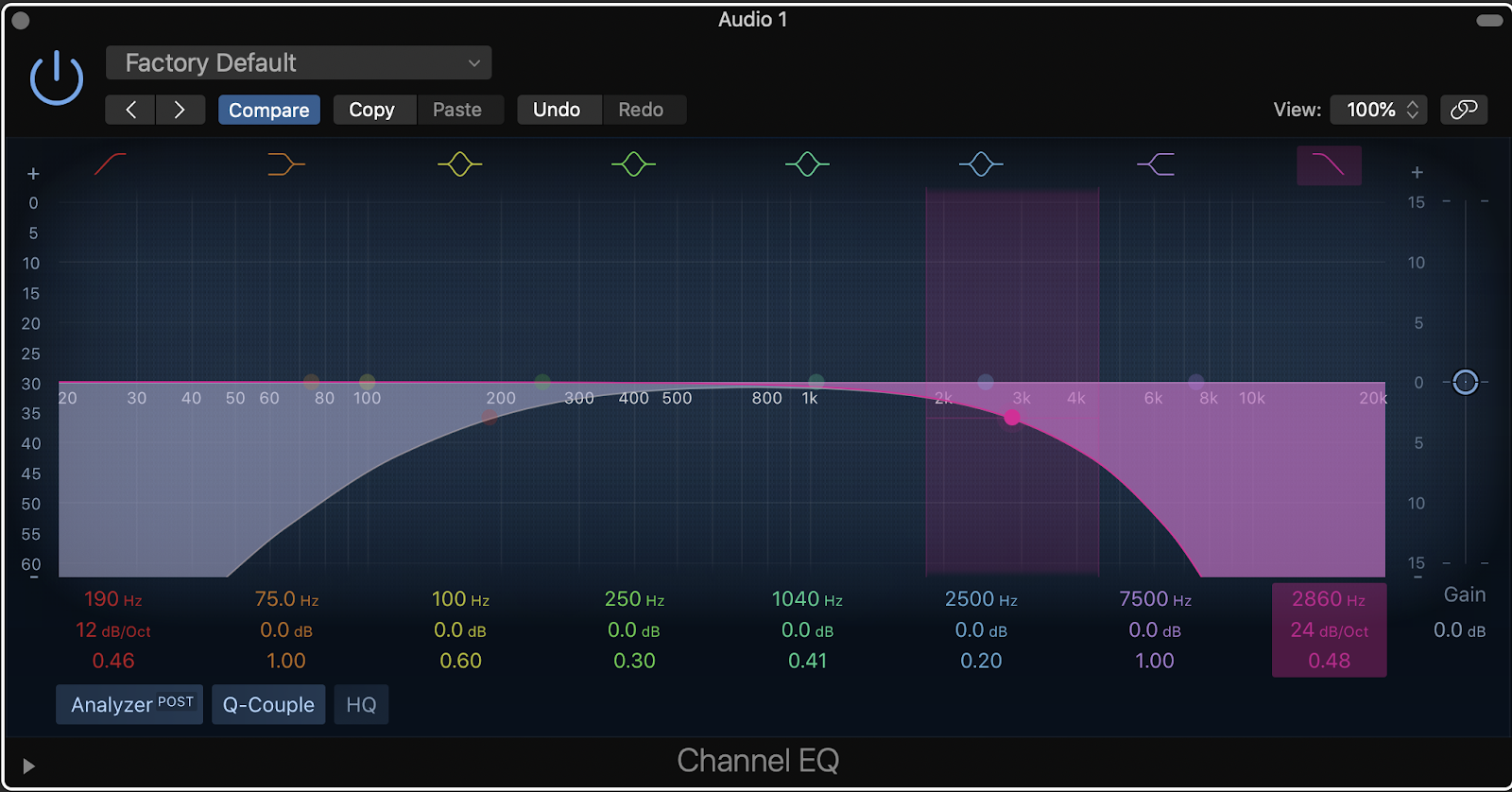Click the 24 dB/Oct slope value

point(1329,630)
